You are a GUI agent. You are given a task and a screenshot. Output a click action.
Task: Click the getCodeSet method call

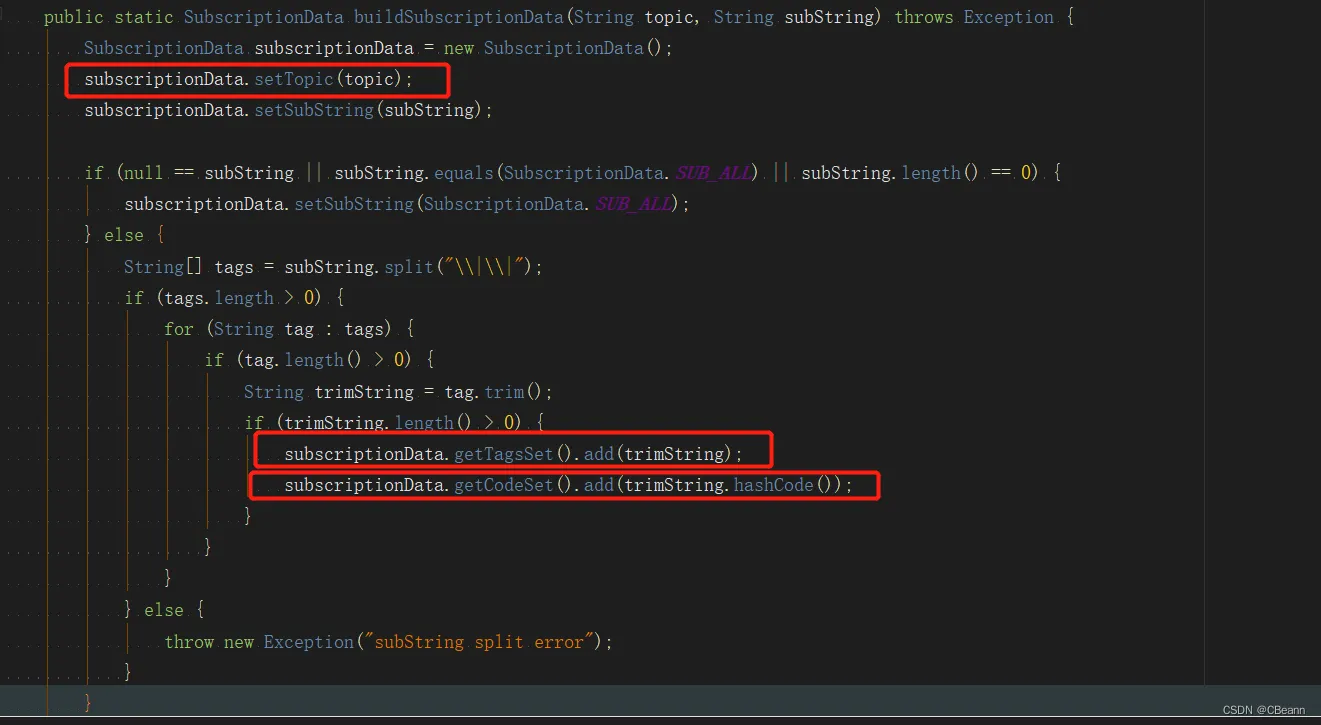504,485
